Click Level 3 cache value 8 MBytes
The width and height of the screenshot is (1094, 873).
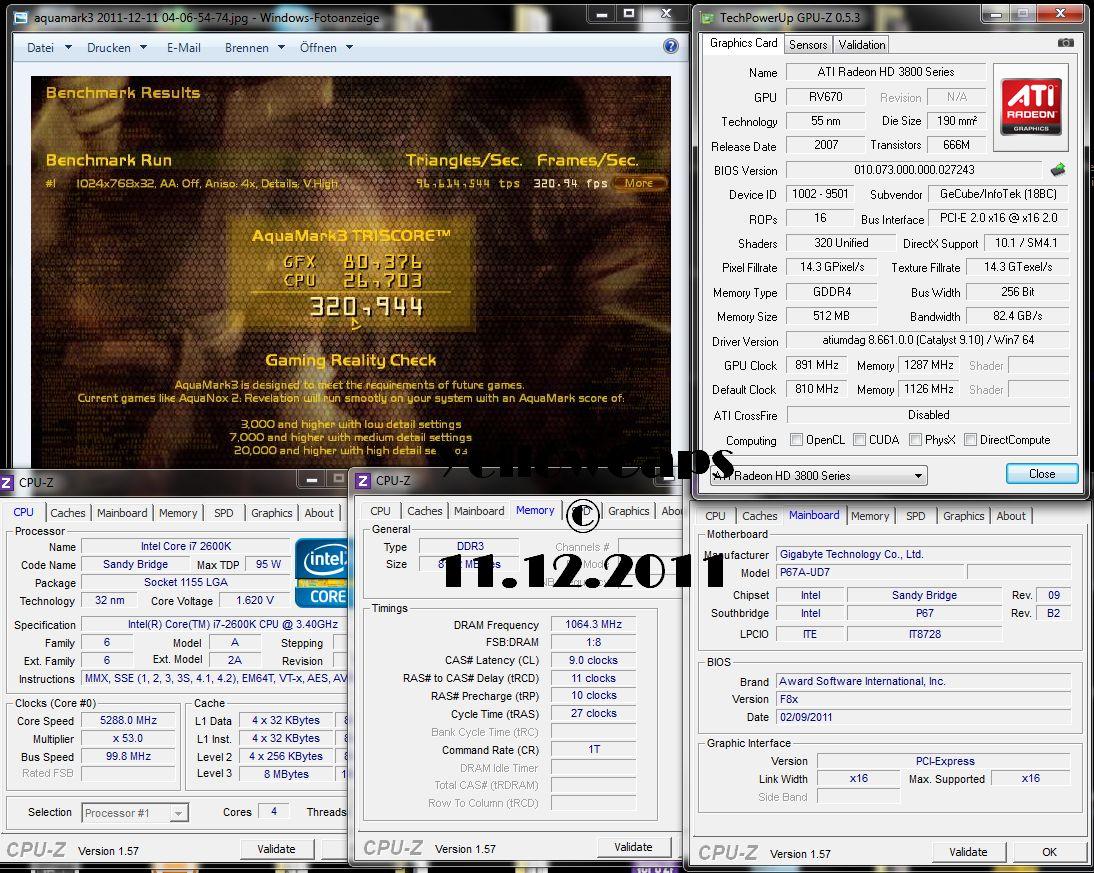coord(286,774)
